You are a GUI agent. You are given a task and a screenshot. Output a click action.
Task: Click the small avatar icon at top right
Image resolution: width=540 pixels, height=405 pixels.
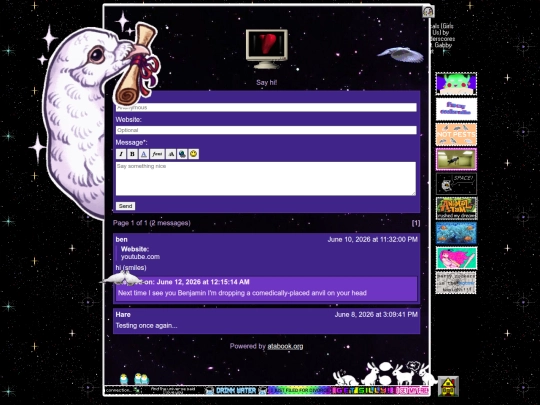point(428,12)
